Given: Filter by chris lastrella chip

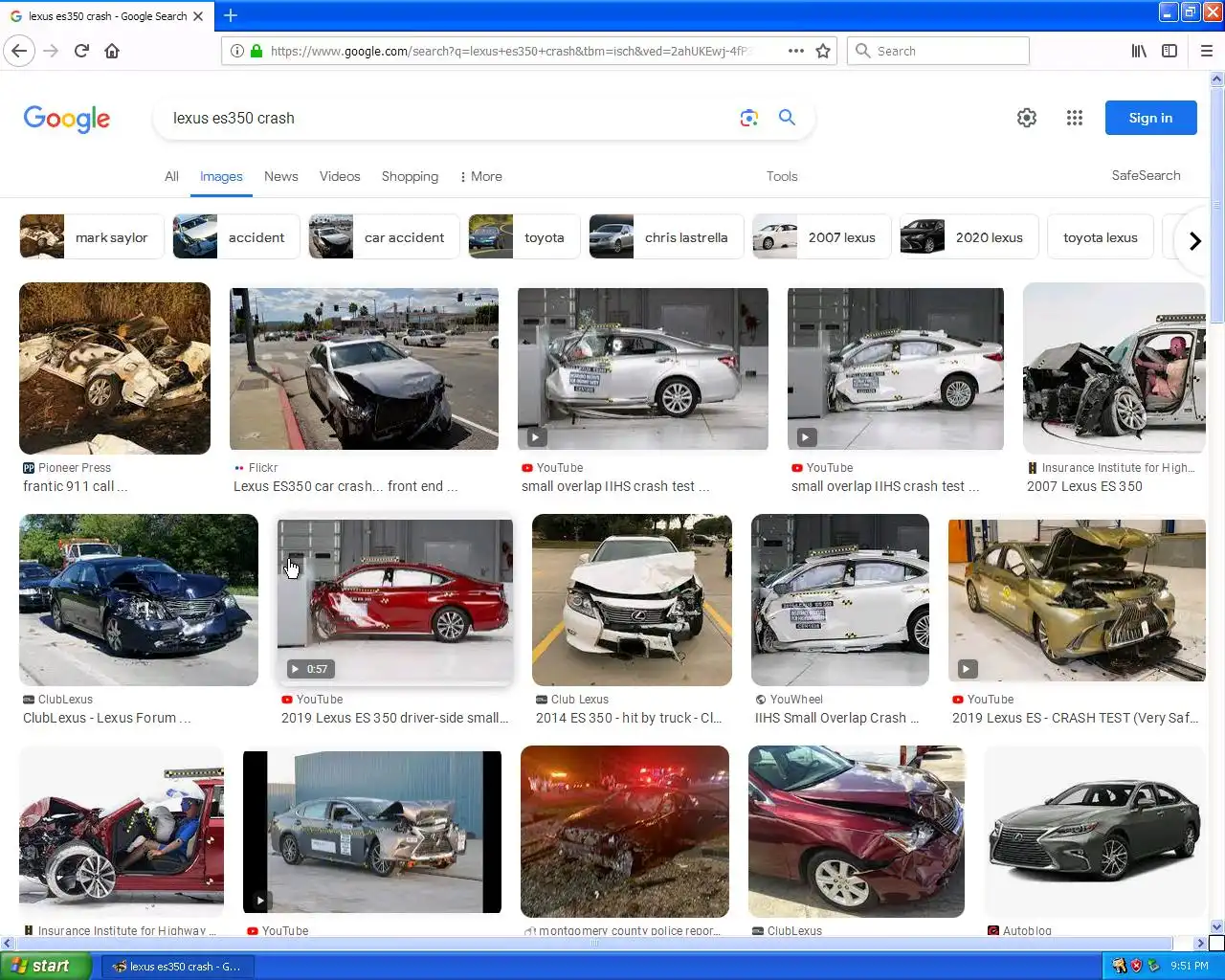Looking at the screenshot, I should point(666,237).
